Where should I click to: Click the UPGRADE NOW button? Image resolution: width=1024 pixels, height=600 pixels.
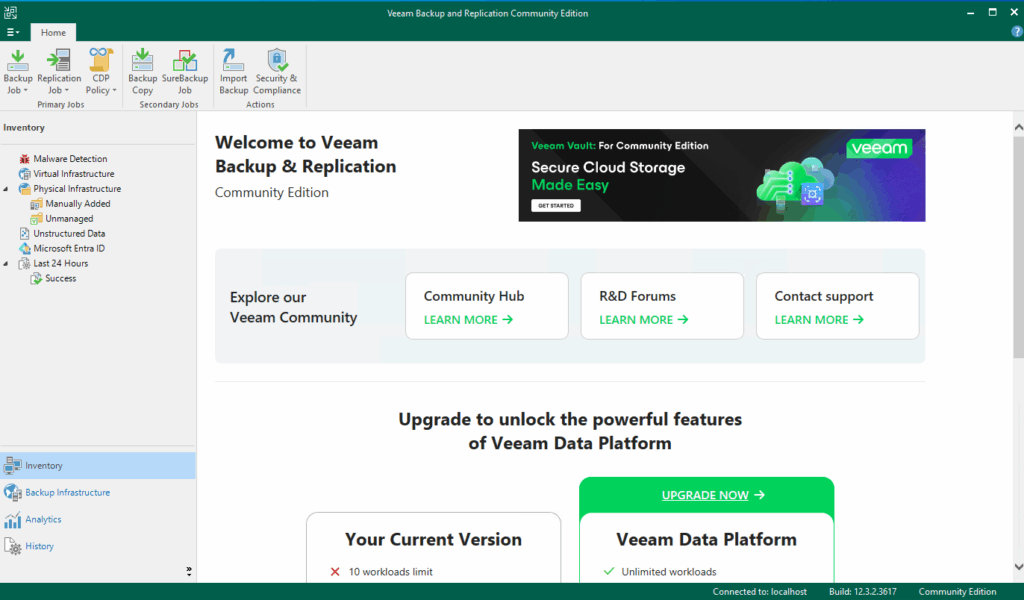tap(706, 494)
